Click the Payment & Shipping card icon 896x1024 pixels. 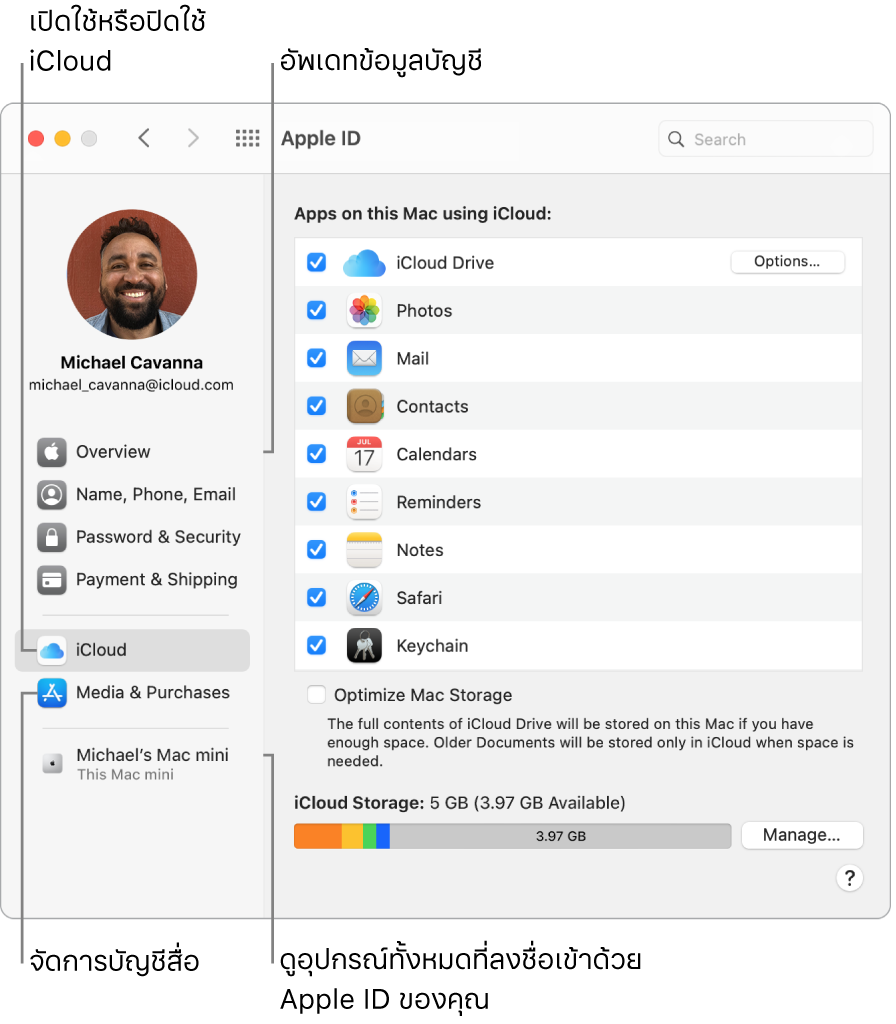click(x=52, y=579)
